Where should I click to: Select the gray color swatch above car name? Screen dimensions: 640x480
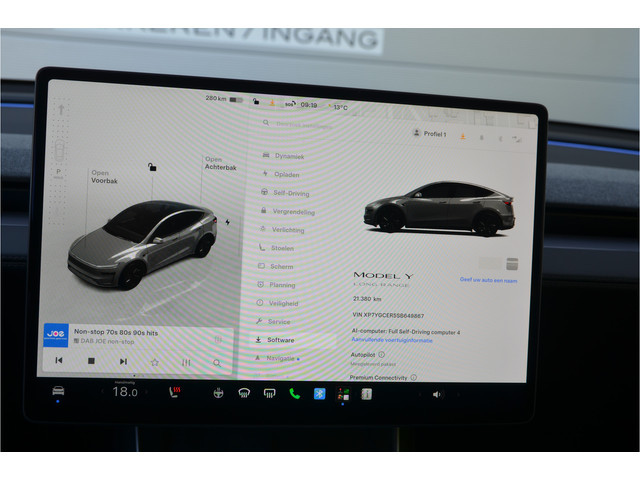512,264
